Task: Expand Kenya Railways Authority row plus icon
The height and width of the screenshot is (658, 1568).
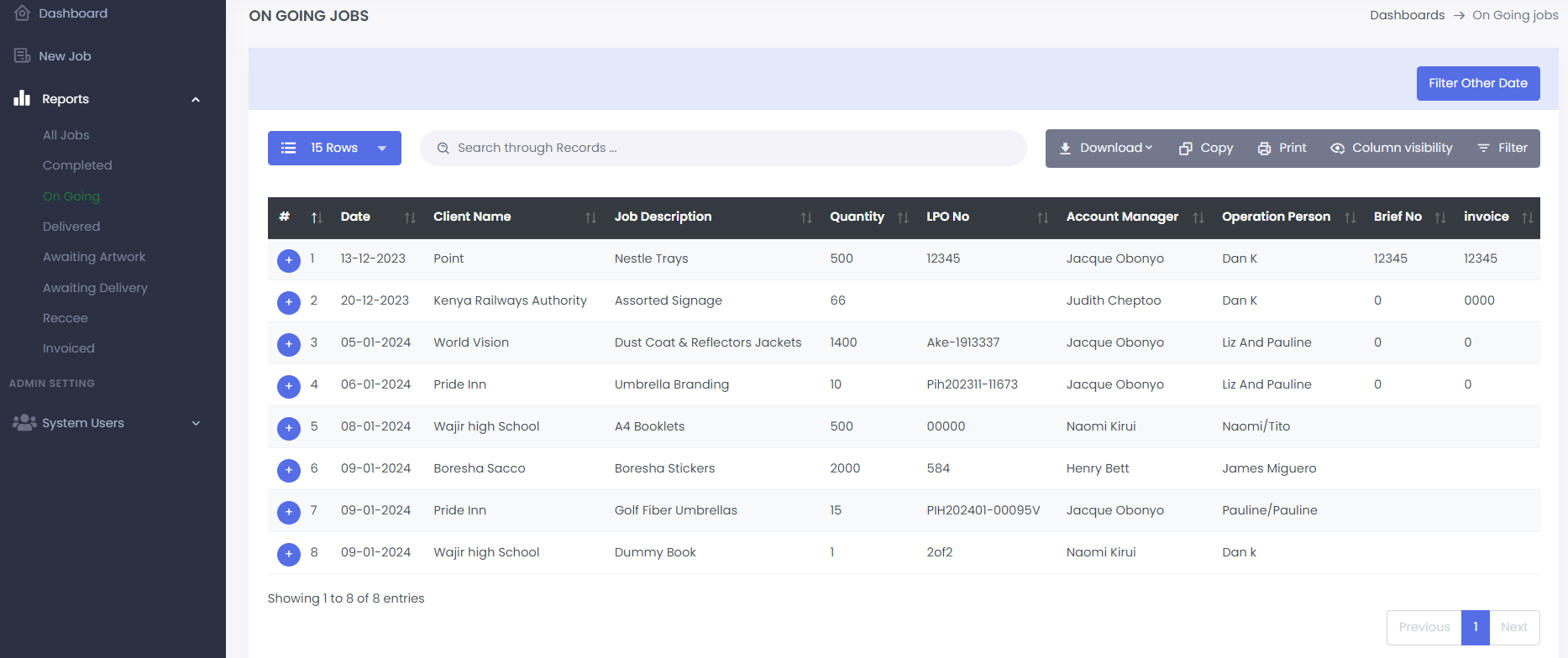Action: tap(289, 302)
